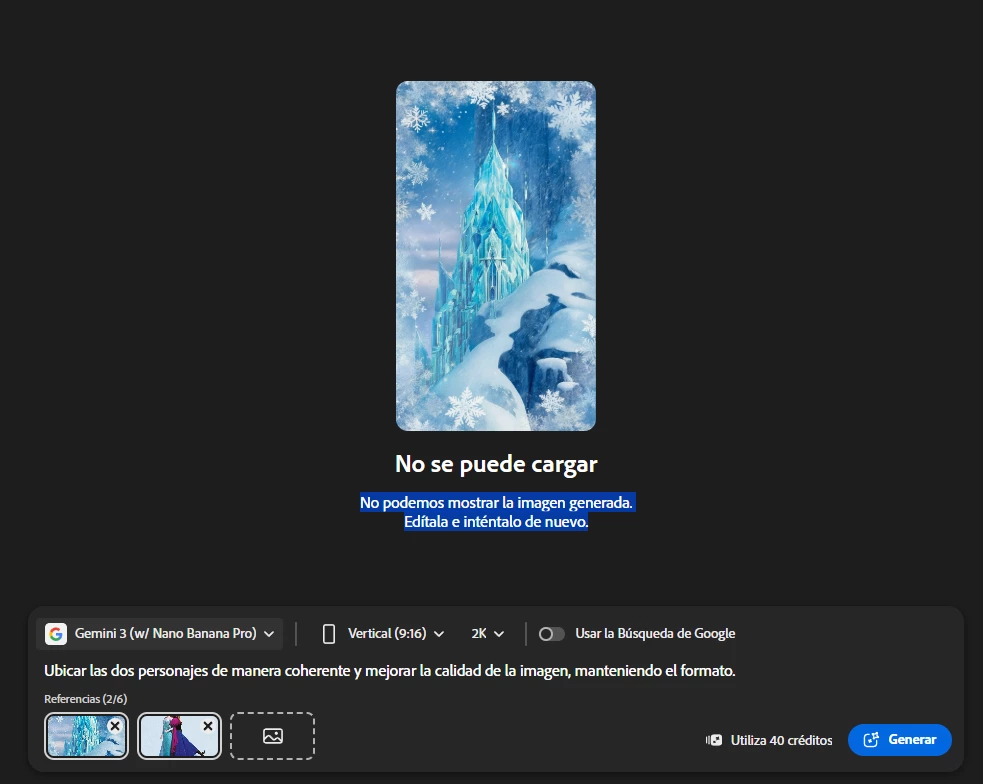This screenshot has width=983, height=784.
Task: Click the Utiliza 40 créditos text
Action: 781,740
